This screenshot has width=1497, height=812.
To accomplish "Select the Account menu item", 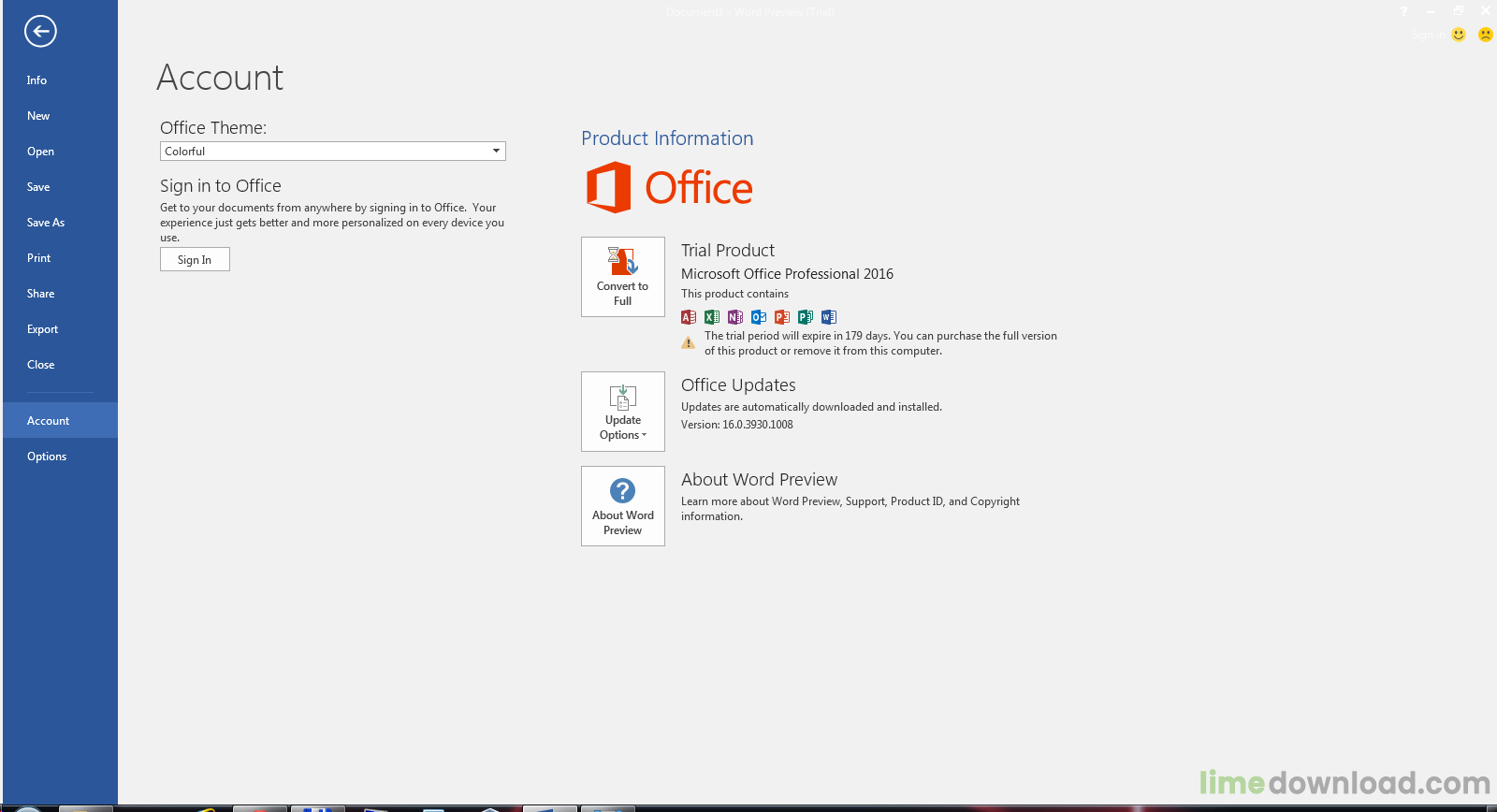I will 60,421.
